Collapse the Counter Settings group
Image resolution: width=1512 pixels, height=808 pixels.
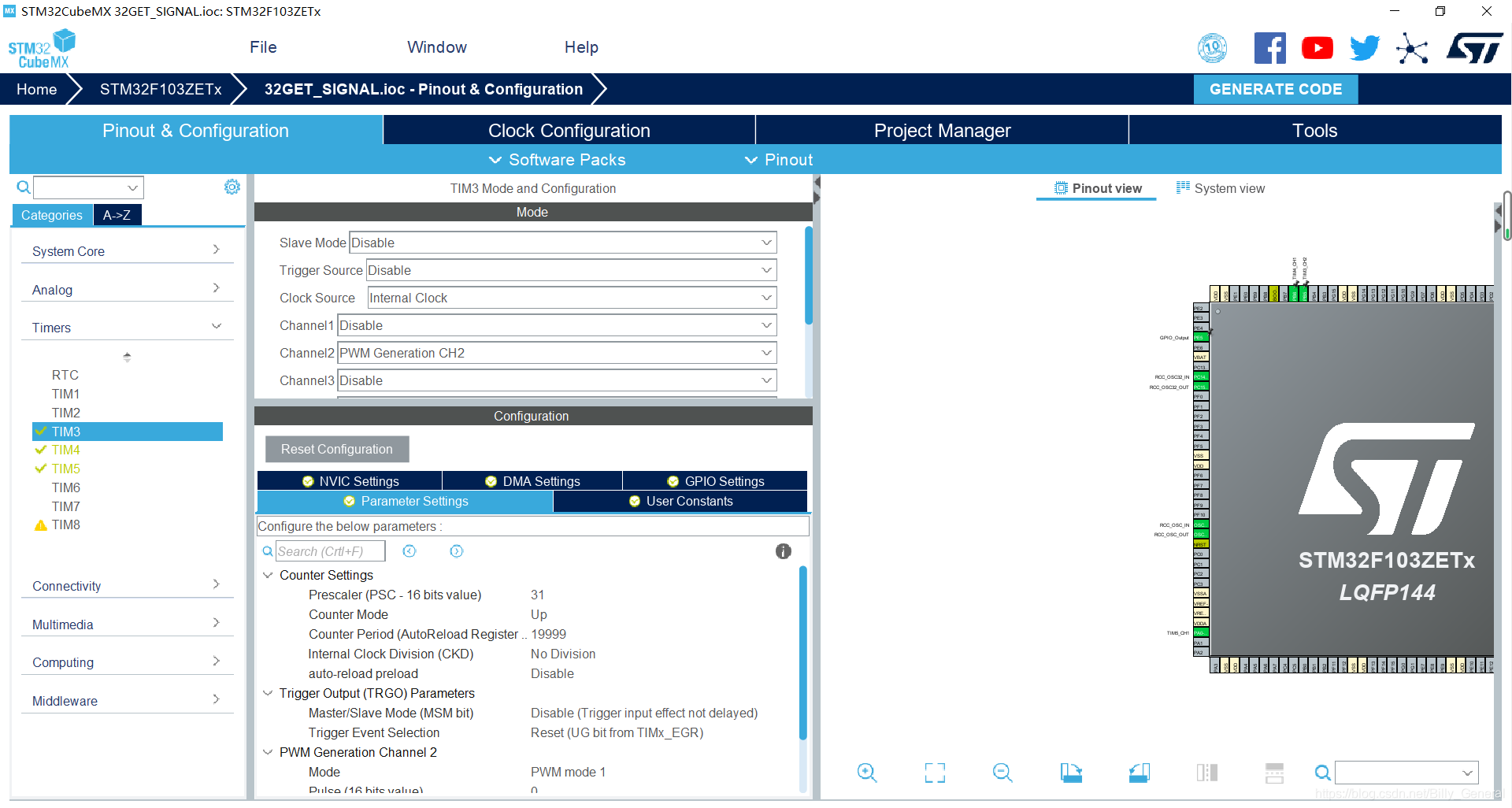[268, 575]
